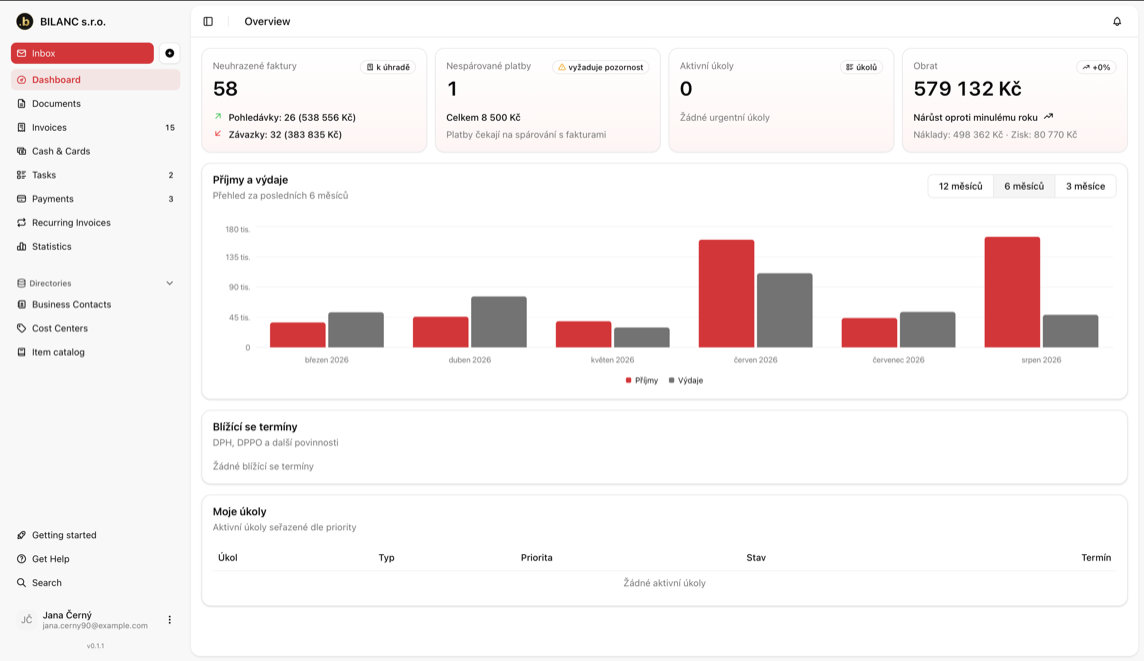This screenshot has width=1144, height=661.
Task: Open the user menu three-dot icon
Action: (169, 620)
